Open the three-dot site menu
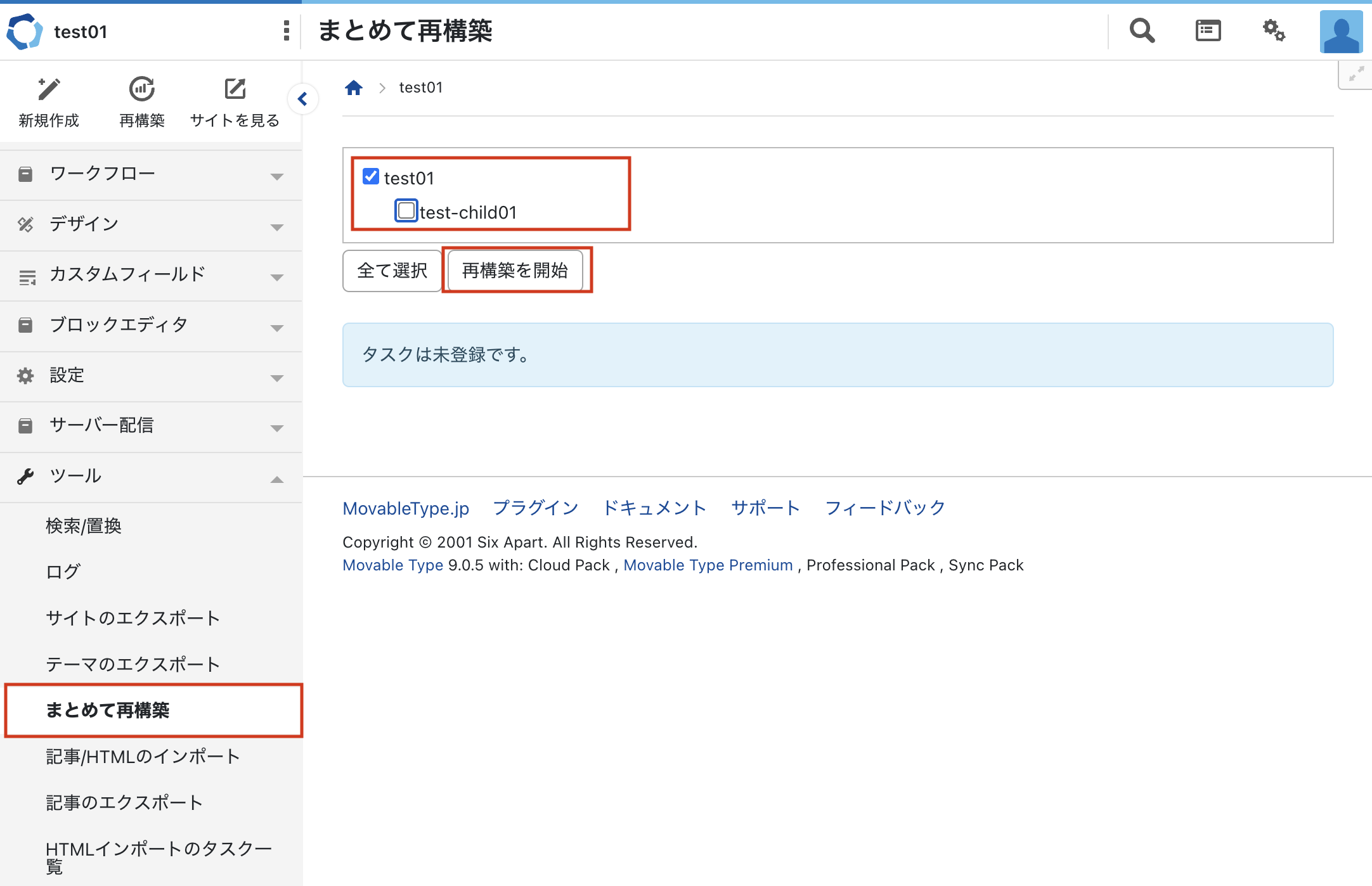 click(x=287, y=30)
